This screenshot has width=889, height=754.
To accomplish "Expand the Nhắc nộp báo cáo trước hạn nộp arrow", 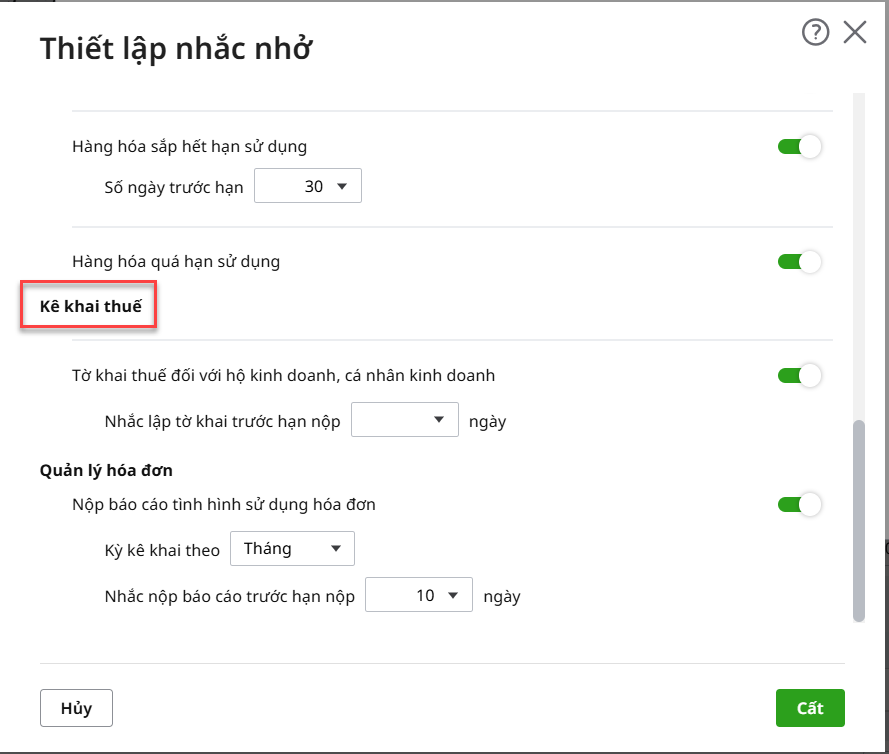I will coord(453,596).
